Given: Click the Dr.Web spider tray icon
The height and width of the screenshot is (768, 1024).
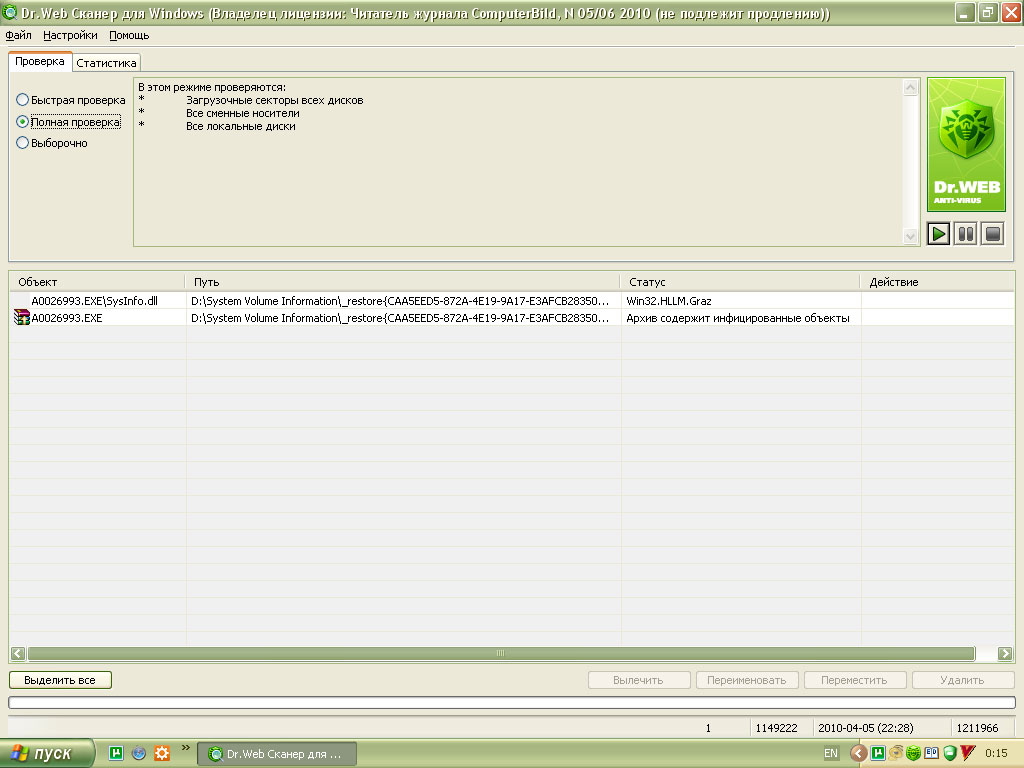Looking at the screenshot, I should click(x=914, y=753).
